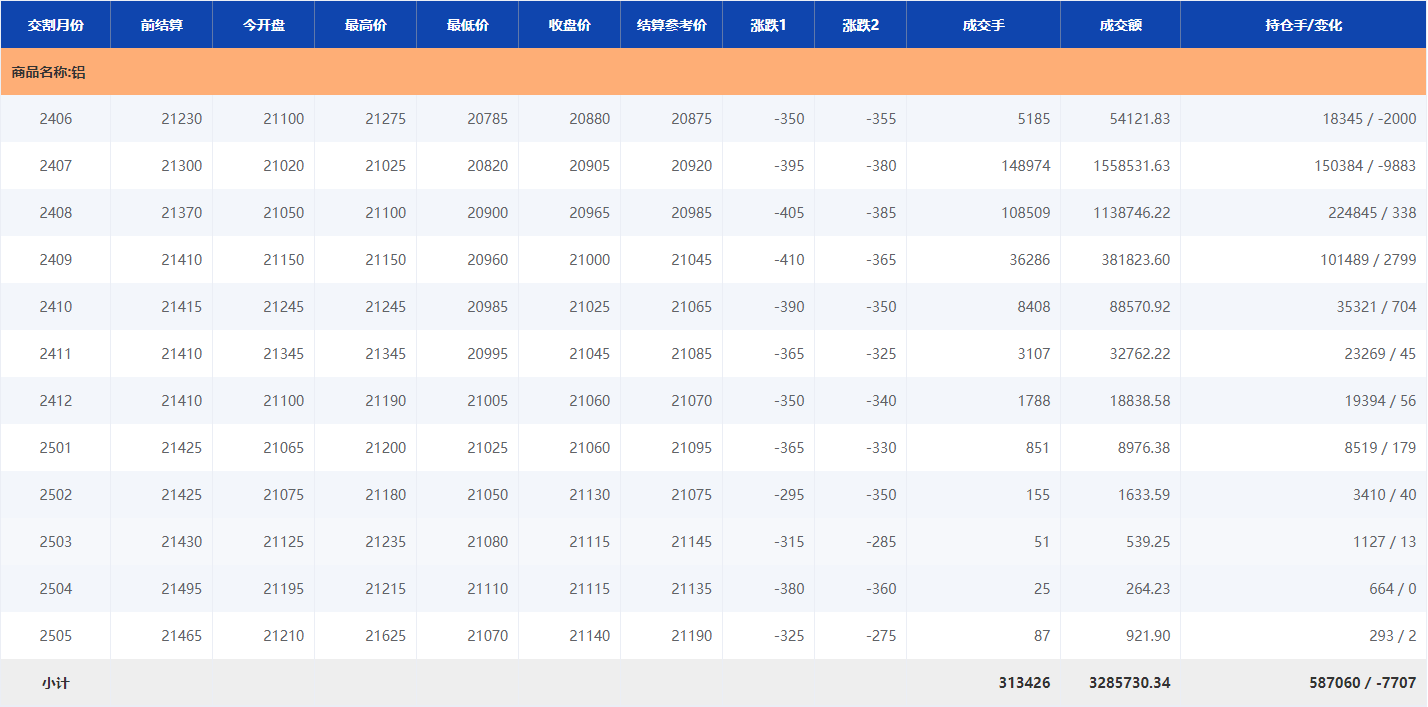This screenshot has width=1428, height=707.
Task: Click the 收盘价 column header
Action: (569, 25)
